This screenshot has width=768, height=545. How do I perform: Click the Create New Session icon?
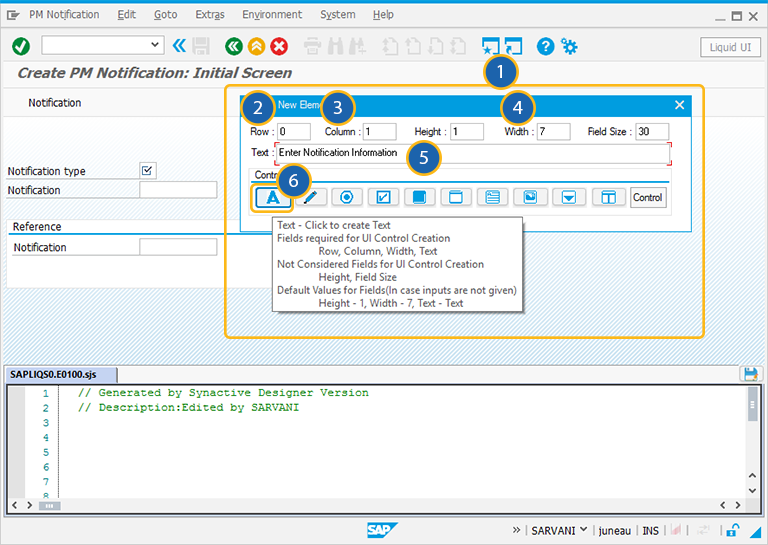(490, 46)
